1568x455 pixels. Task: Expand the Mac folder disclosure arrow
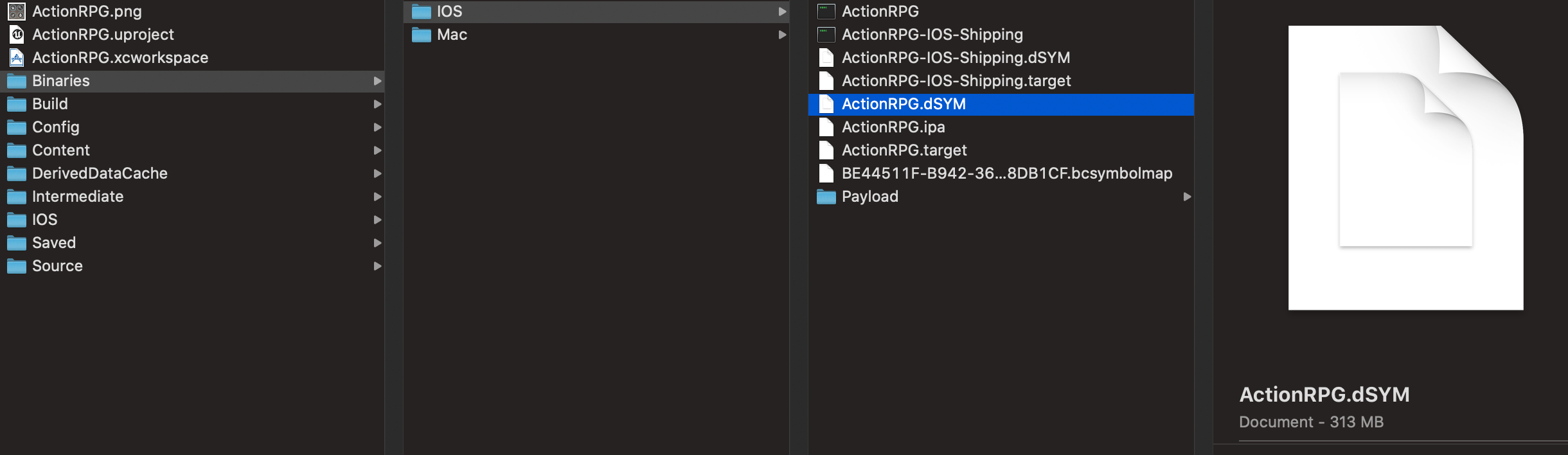tap(782, 35)
